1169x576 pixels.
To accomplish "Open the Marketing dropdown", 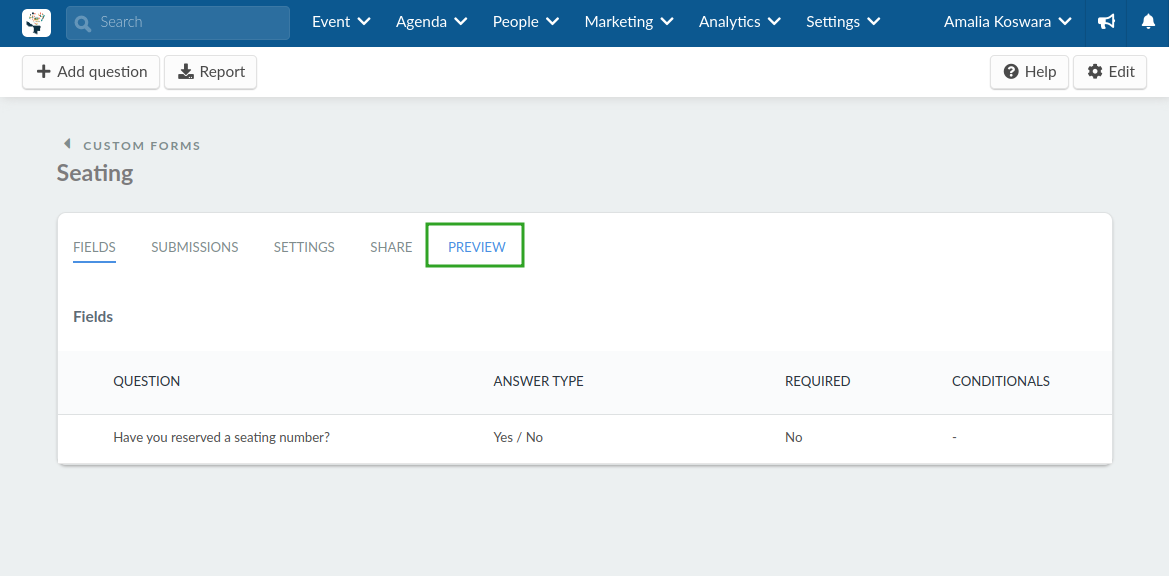I will click(628, 22).
